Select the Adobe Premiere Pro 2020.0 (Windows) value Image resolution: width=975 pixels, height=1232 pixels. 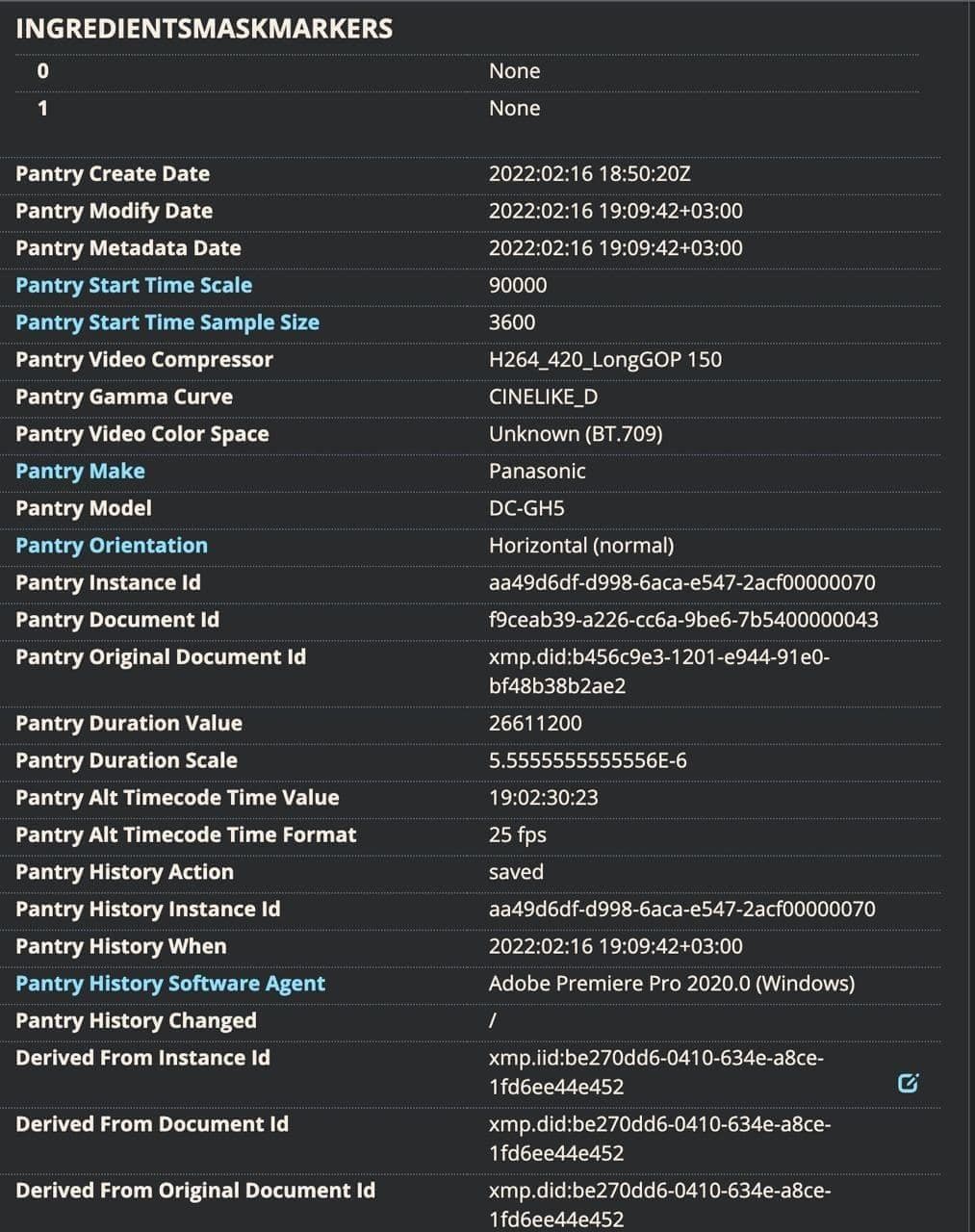672,983
